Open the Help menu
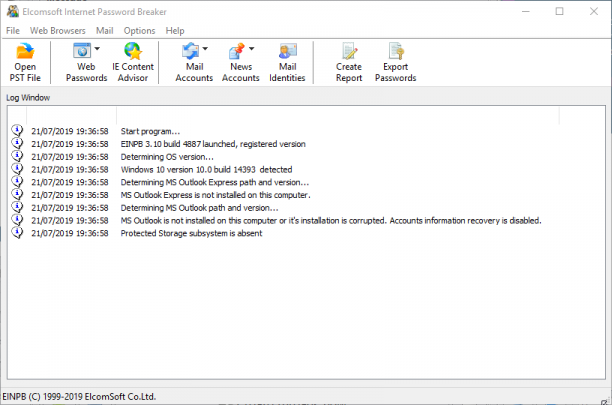Image resolution: width=612 pixels, height=405 pixels. [x=174, y=30]
